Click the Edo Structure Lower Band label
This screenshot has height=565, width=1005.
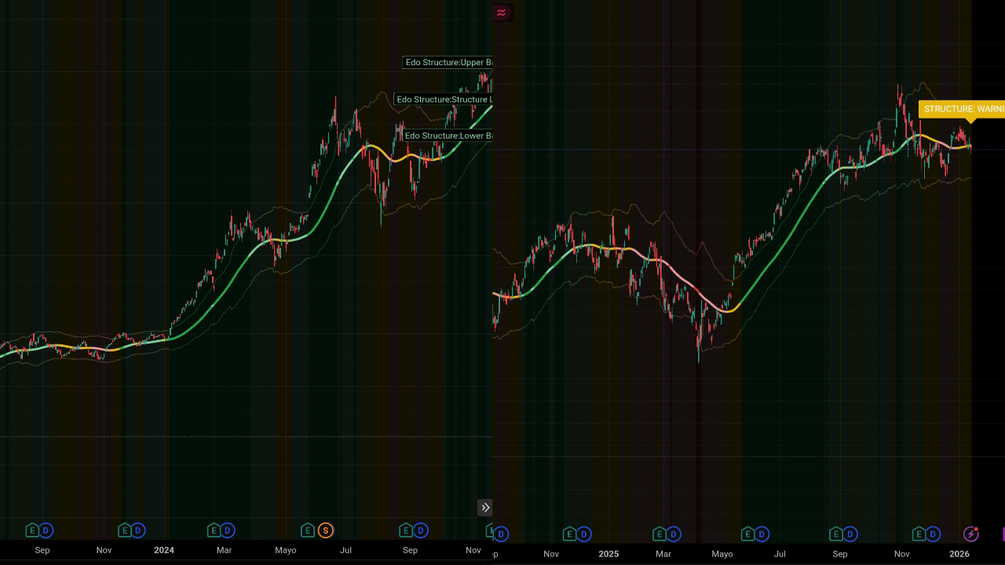[x=447, y=136]
